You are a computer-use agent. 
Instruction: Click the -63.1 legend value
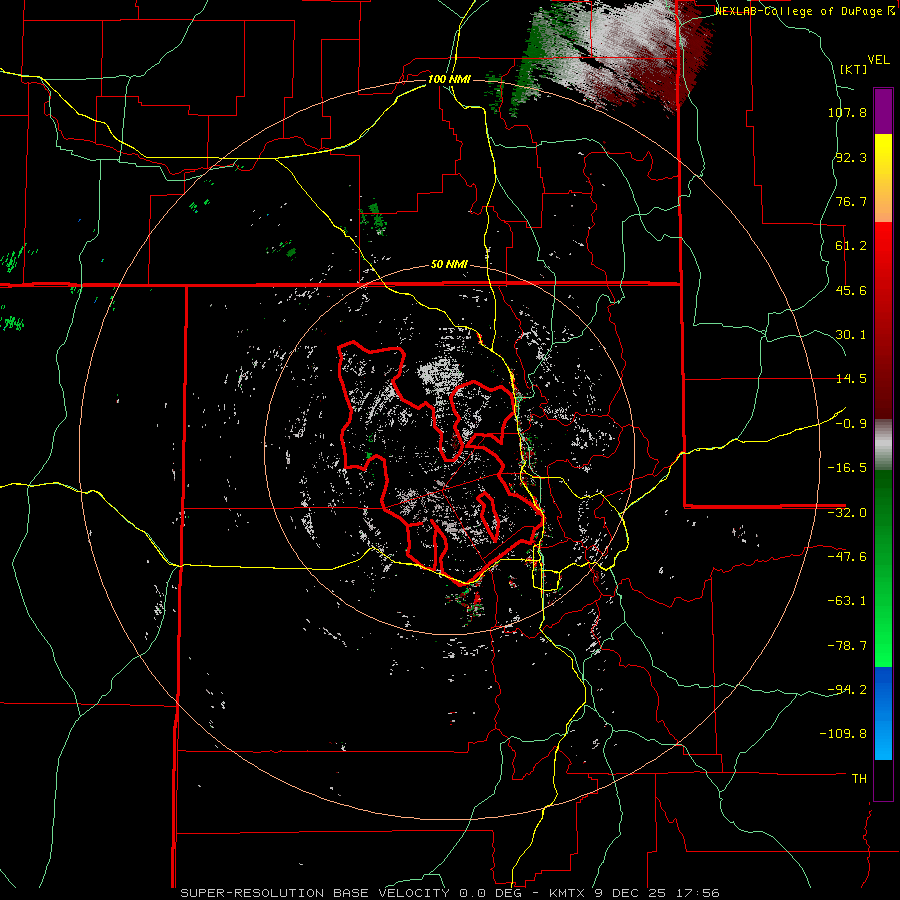[847, 601]
